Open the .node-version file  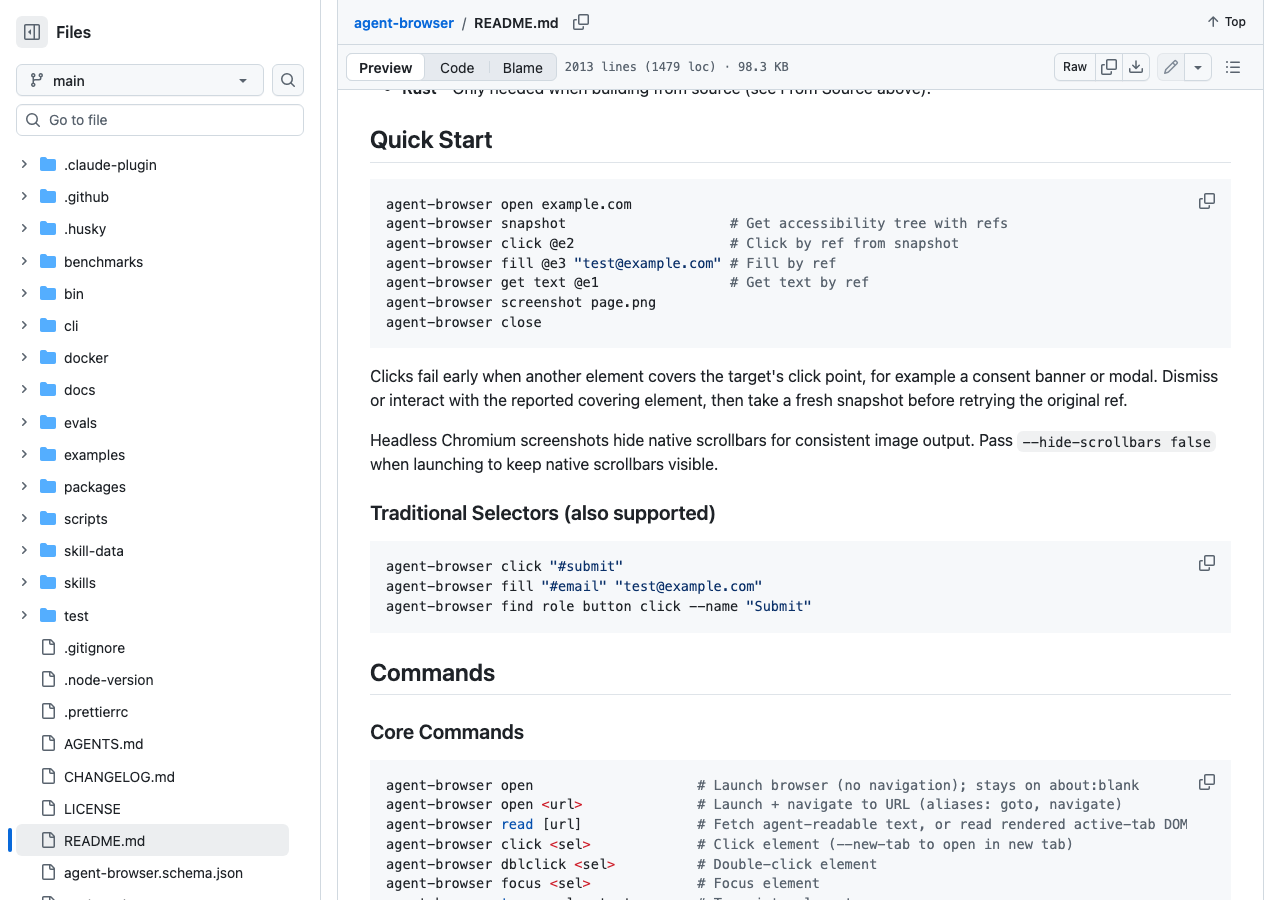(108, 679)
